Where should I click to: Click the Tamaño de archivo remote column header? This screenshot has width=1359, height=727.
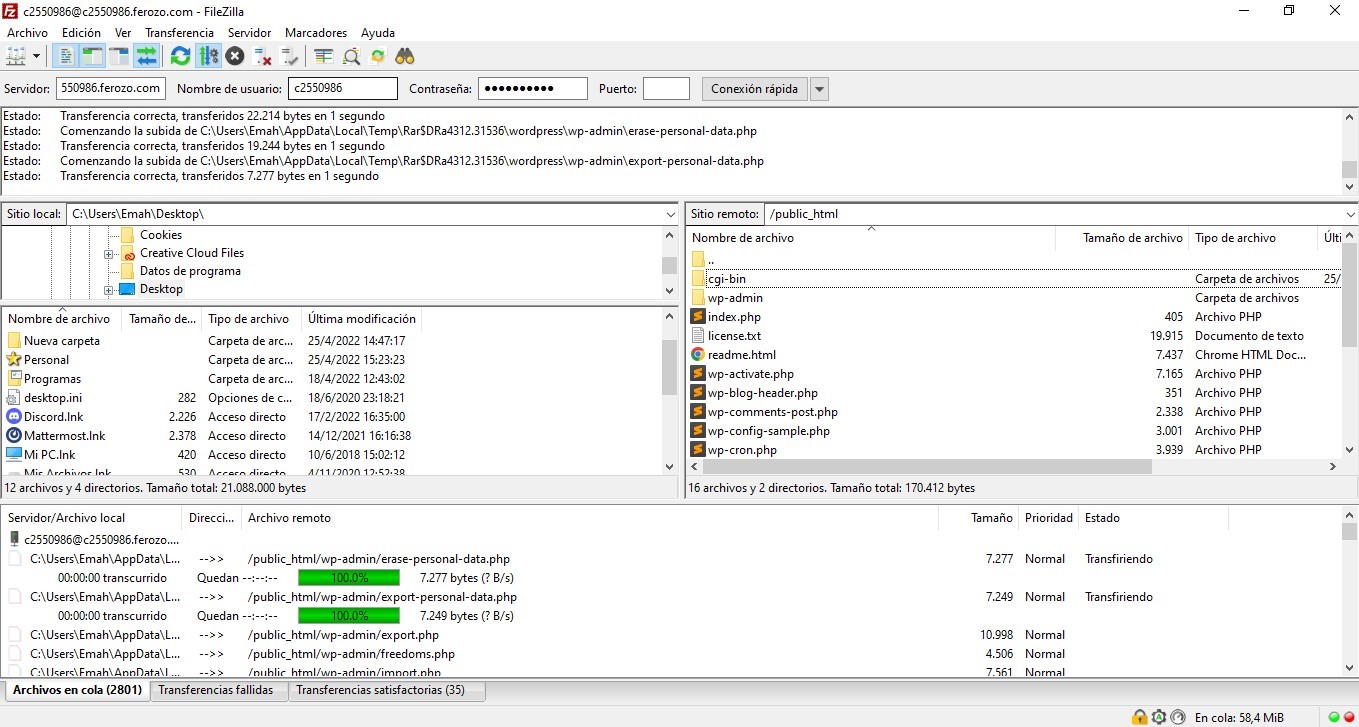tap(1132, 238)
